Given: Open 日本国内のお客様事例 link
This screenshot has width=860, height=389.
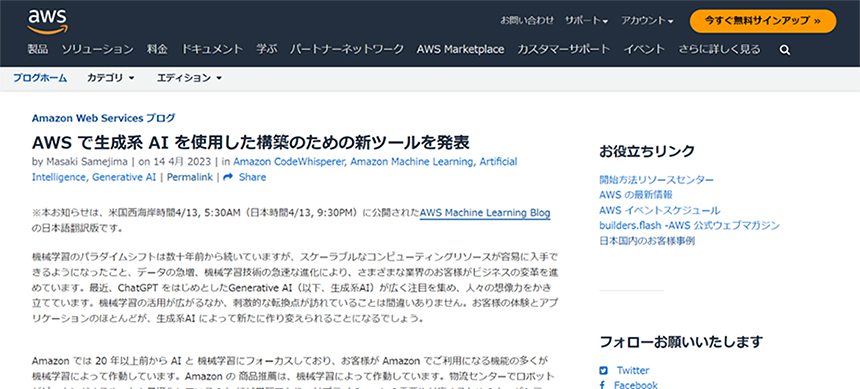Looking at the screenshot, I should point(647,241).
